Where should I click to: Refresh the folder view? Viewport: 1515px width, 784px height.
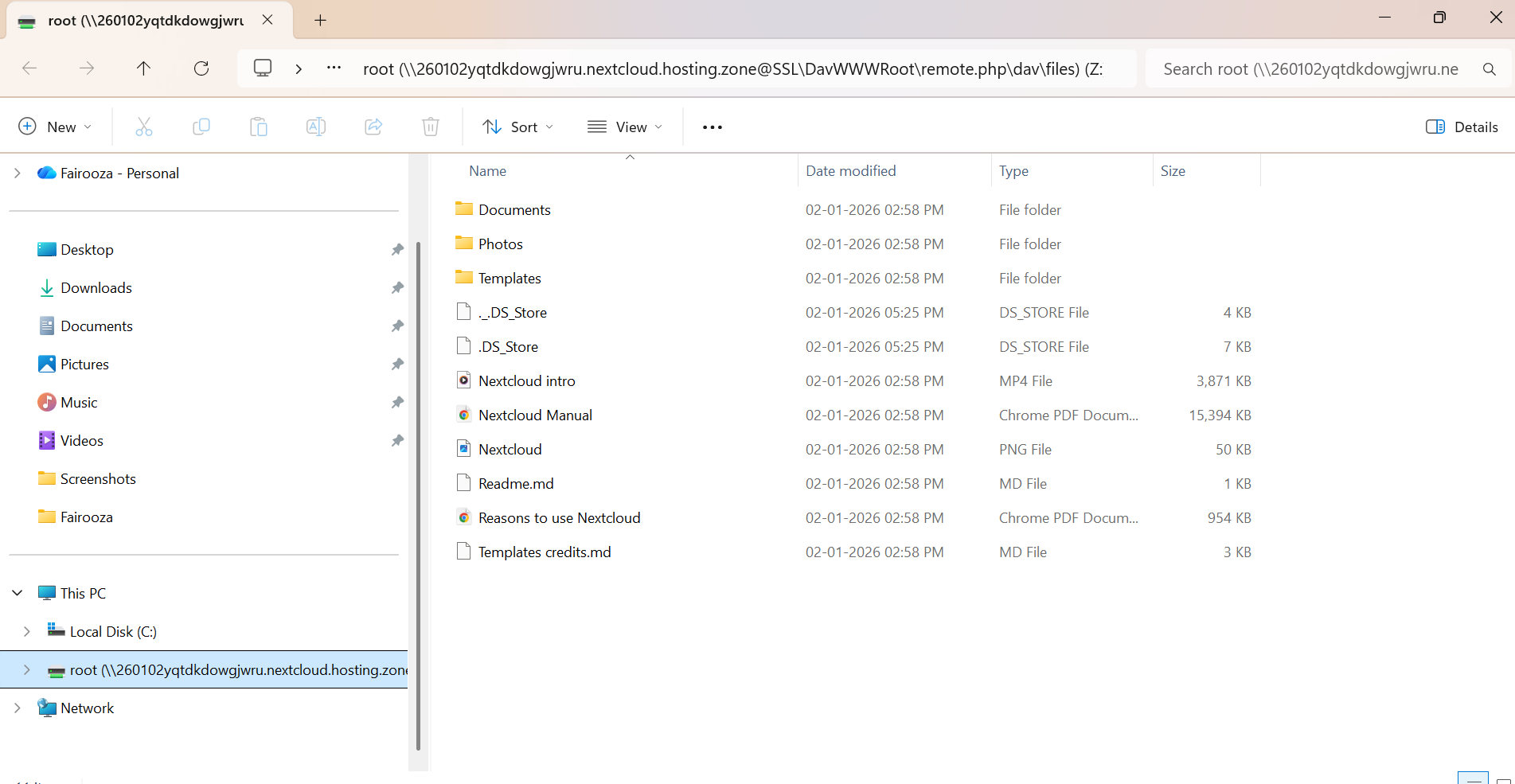click(201, 68)
